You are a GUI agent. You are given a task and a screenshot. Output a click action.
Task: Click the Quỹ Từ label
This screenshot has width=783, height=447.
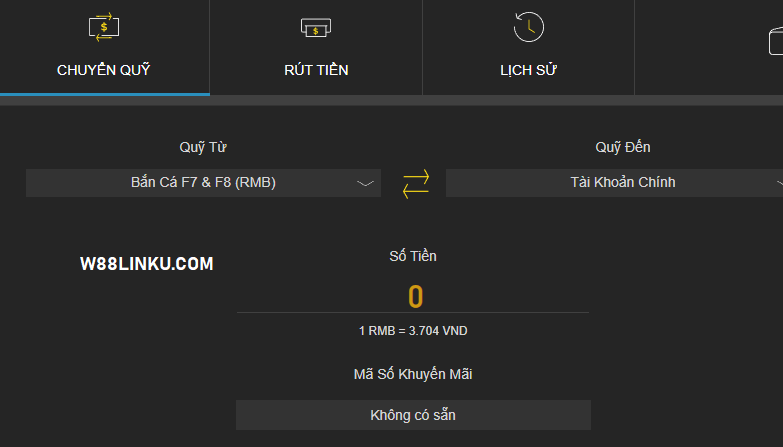[x=203, y=147]
